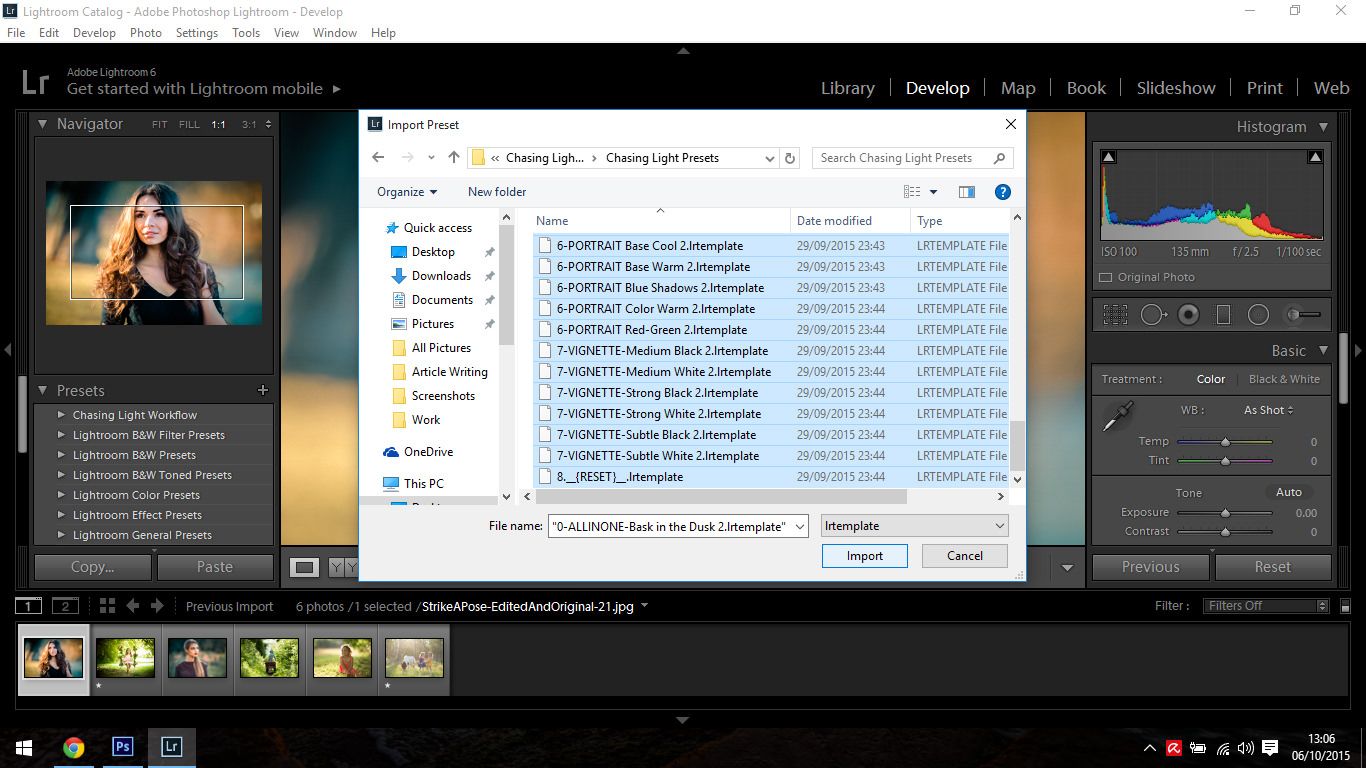Select the Adjustment Brush tool
The image size is (1366, 768).
coord(1302,315)
